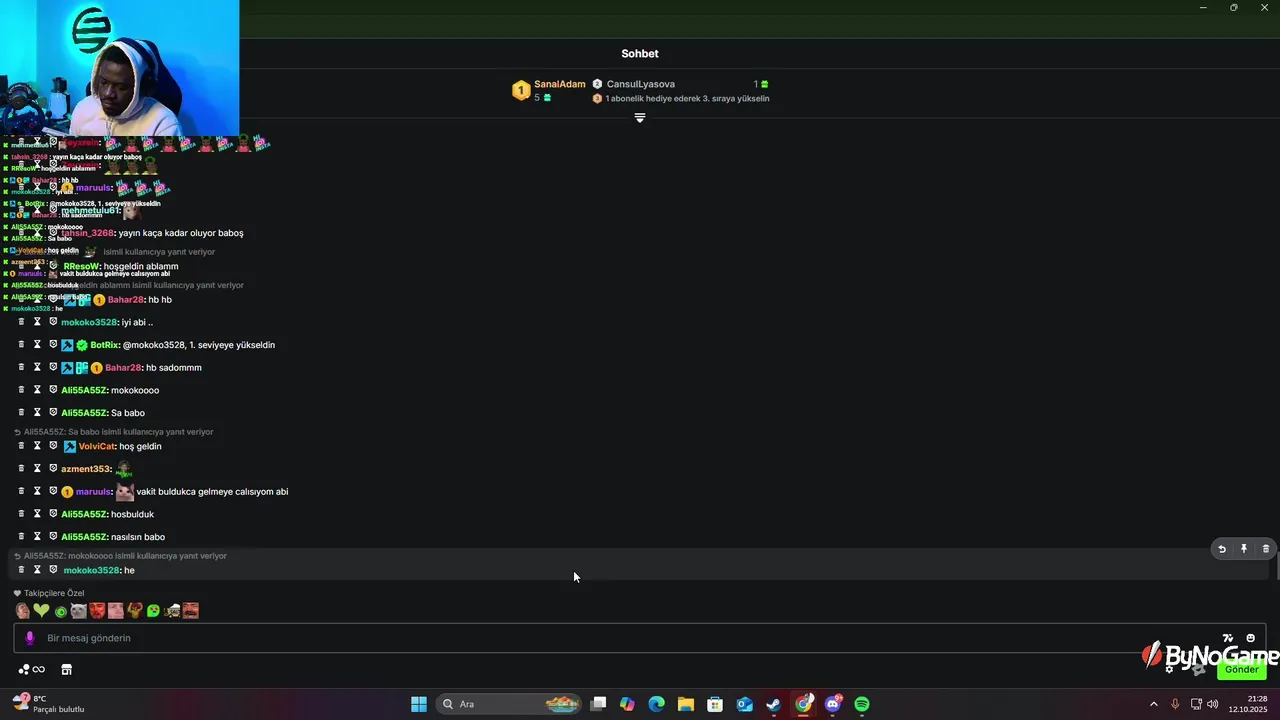The image size is (1280, 720).
Task: Open chat settings gear icon
Action: pyautogui.click(x=1169, y=669)
